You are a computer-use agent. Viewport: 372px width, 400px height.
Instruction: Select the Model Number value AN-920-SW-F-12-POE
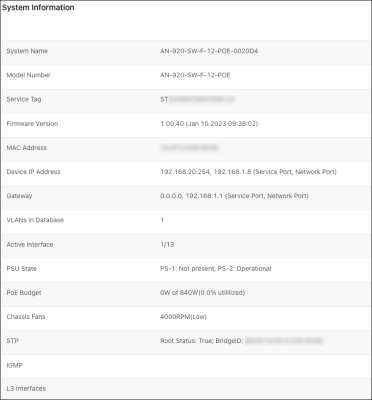click(x=195, y=75)
